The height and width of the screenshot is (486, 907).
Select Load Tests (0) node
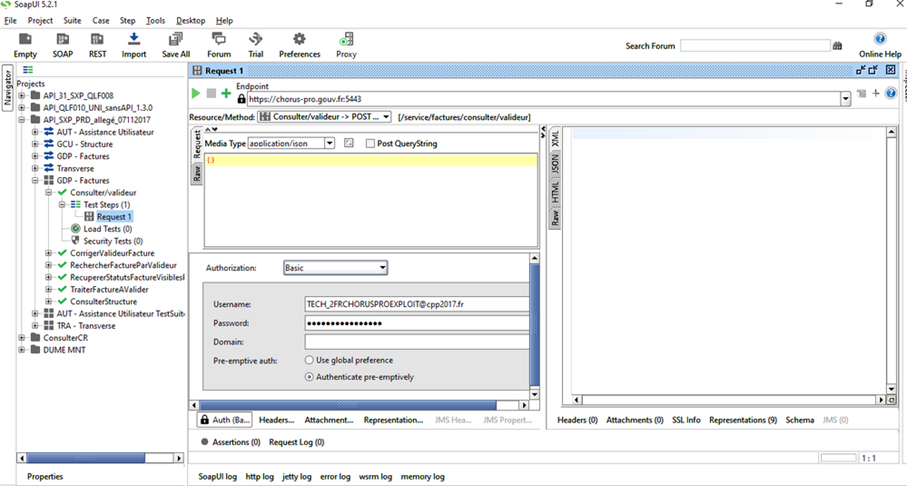108,229
